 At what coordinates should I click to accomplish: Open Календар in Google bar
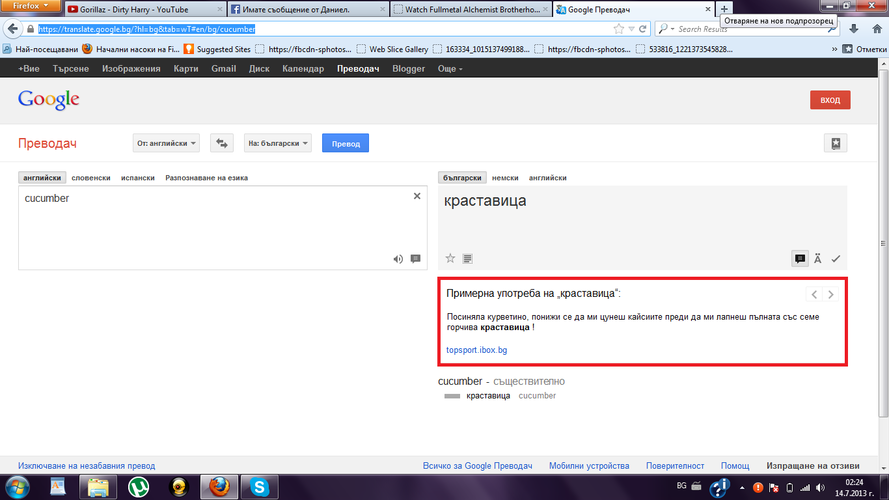point(303,69)
